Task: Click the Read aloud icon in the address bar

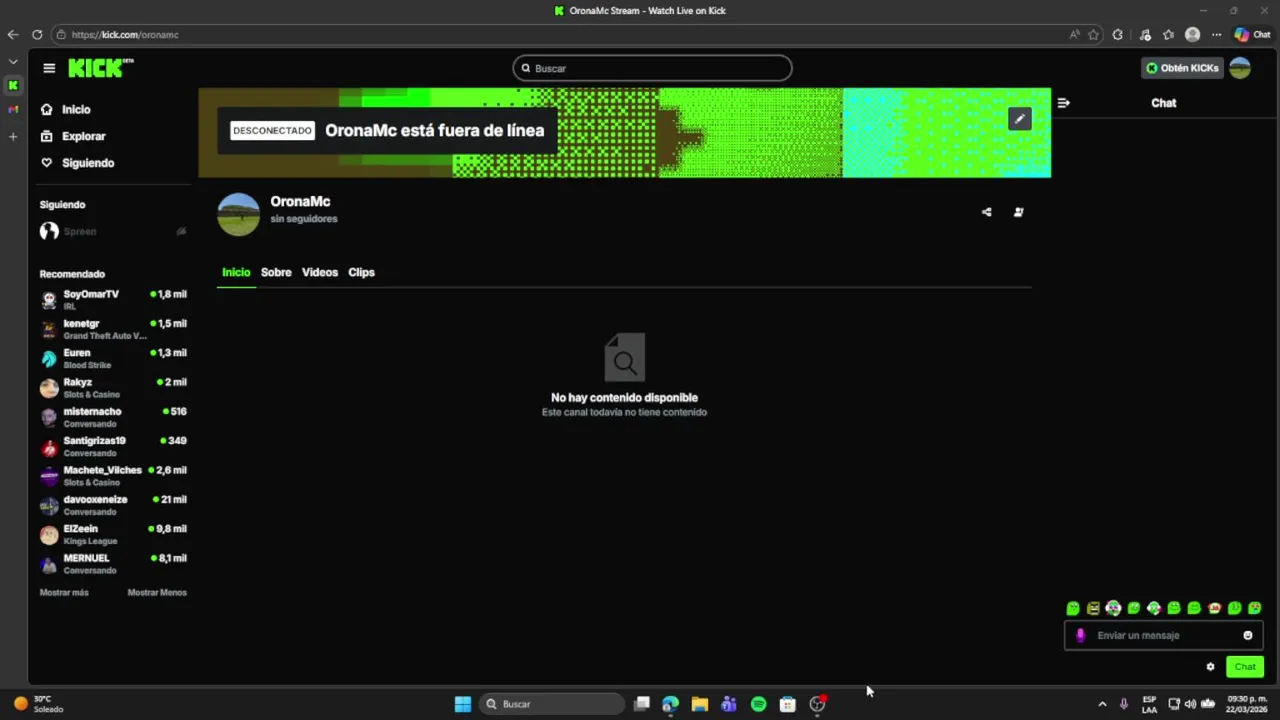Action: click(1075, 34)
